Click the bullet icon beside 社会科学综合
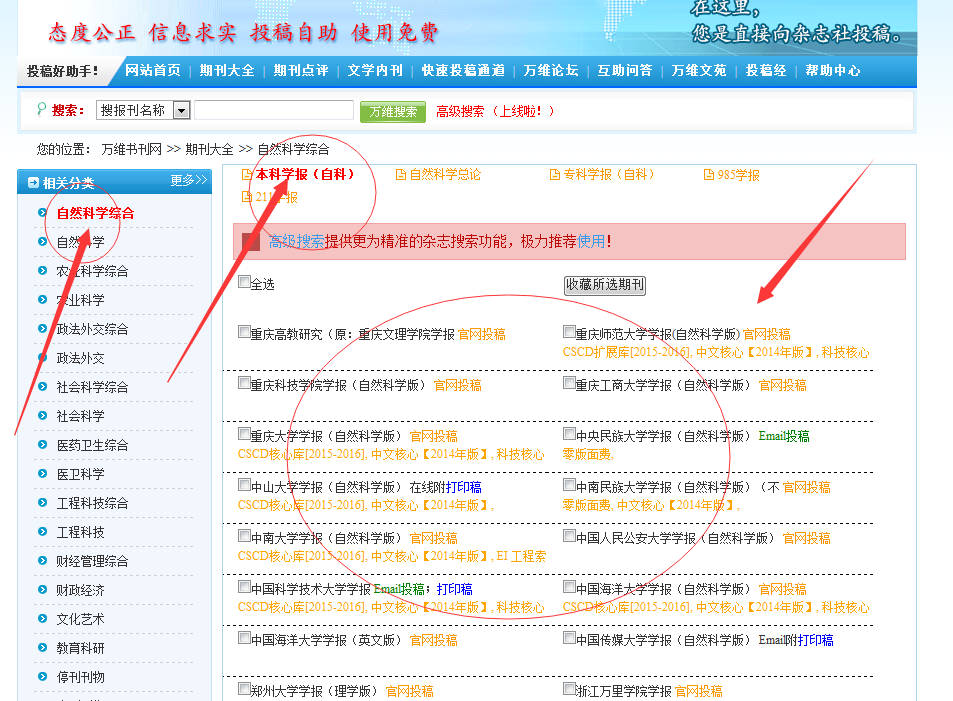The width and height of the screenshot is (953, 701). 42,387
